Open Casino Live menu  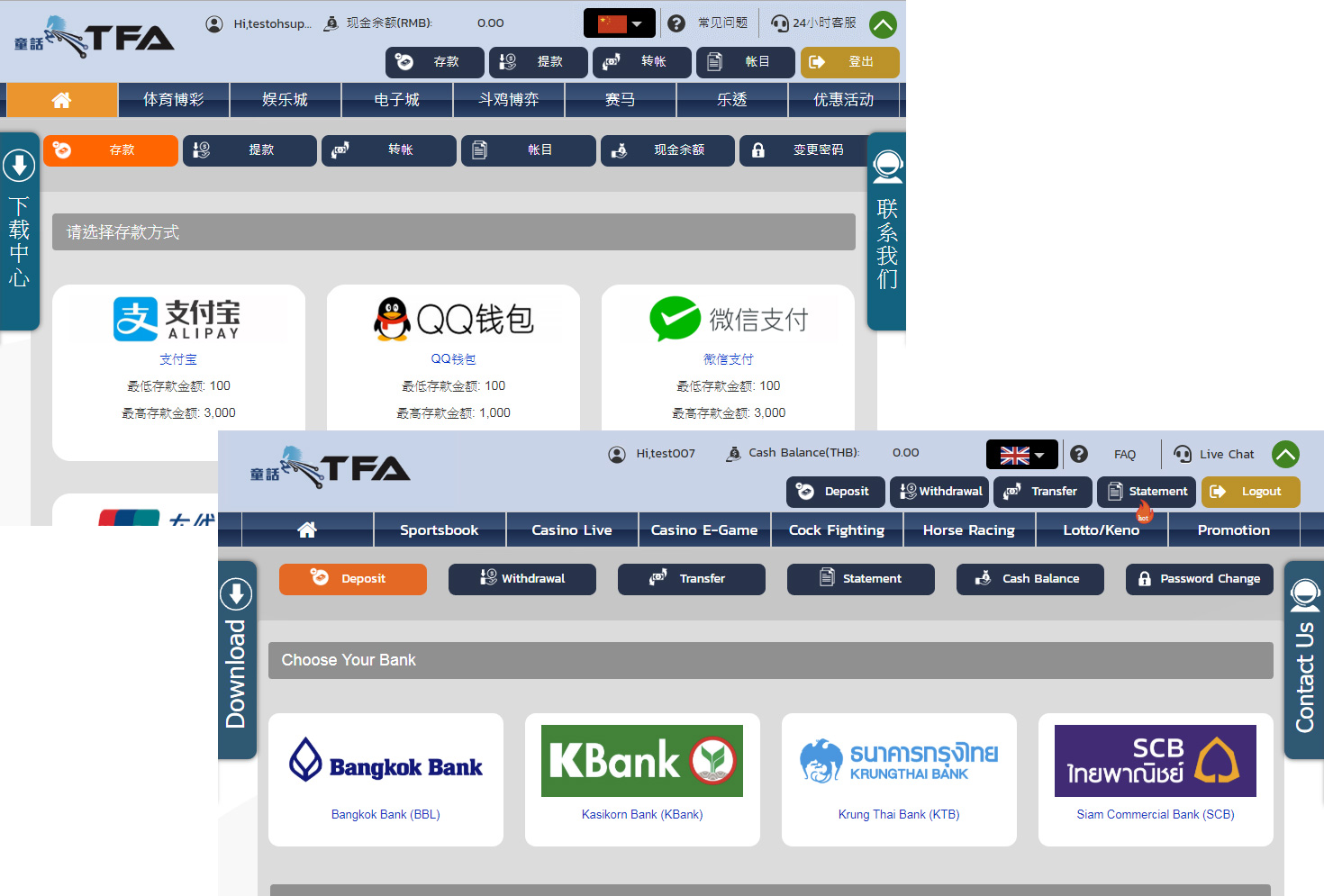click(572, 529)
